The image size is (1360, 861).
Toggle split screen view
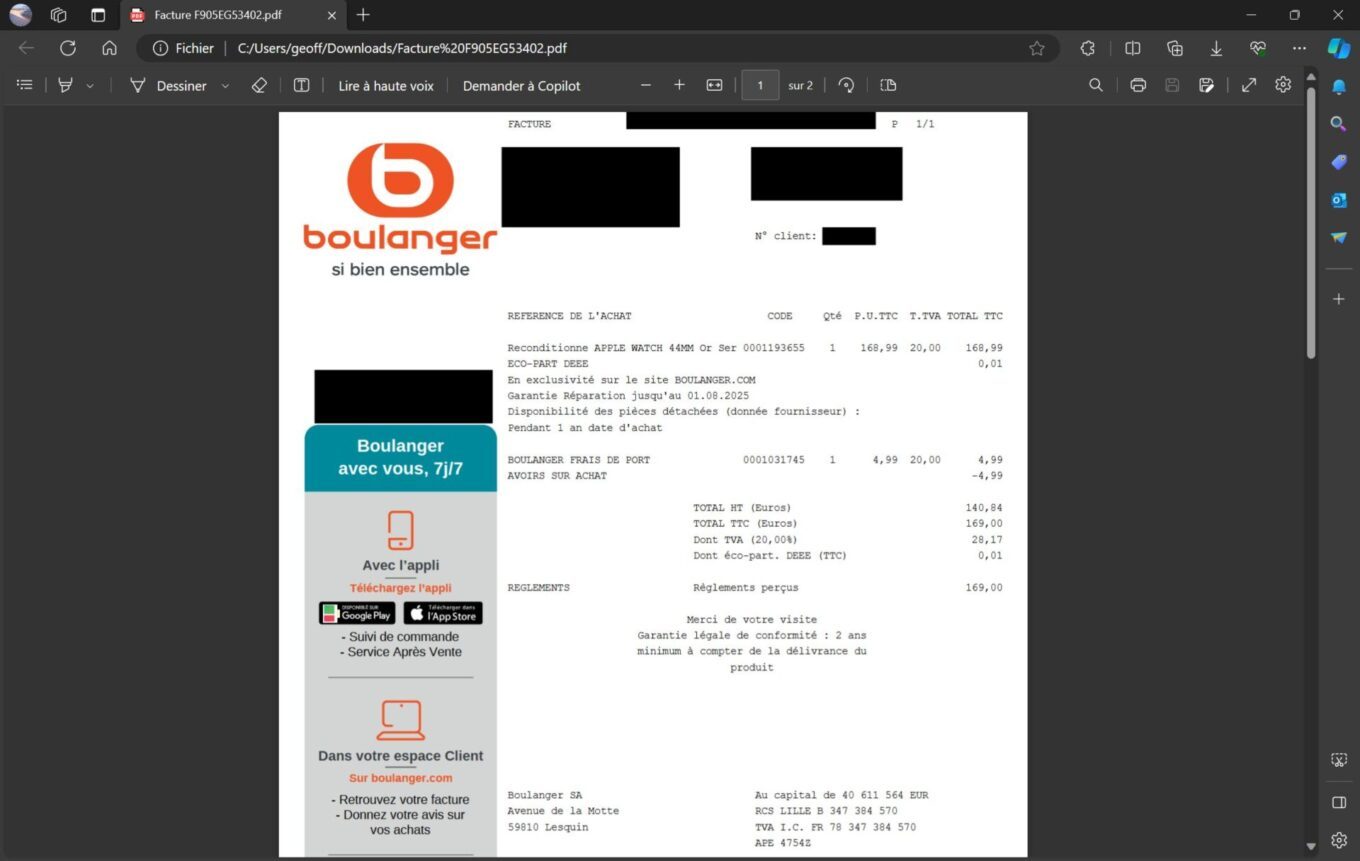pyautogui.click(x=1133, y=48)
